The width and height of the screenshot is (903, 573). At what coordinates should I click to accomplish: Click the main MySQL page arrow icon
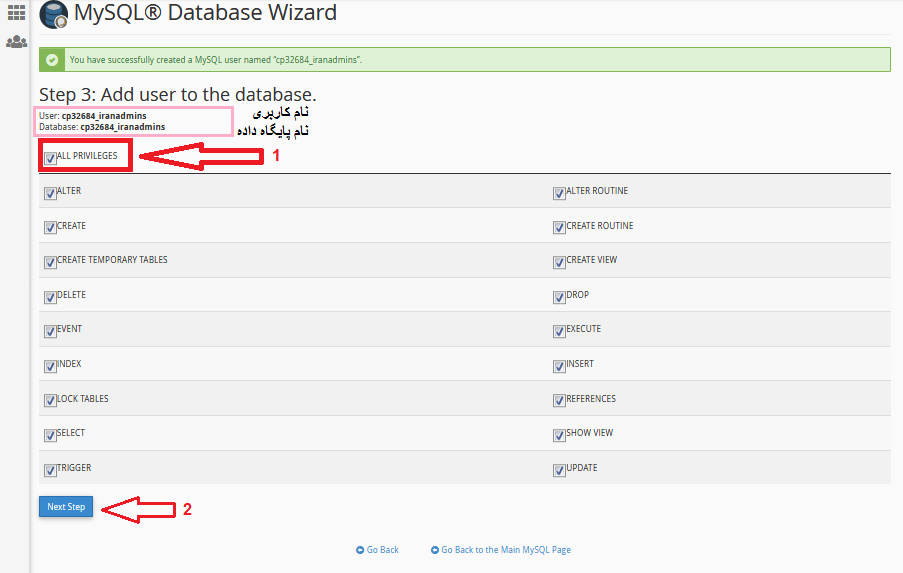435,550
